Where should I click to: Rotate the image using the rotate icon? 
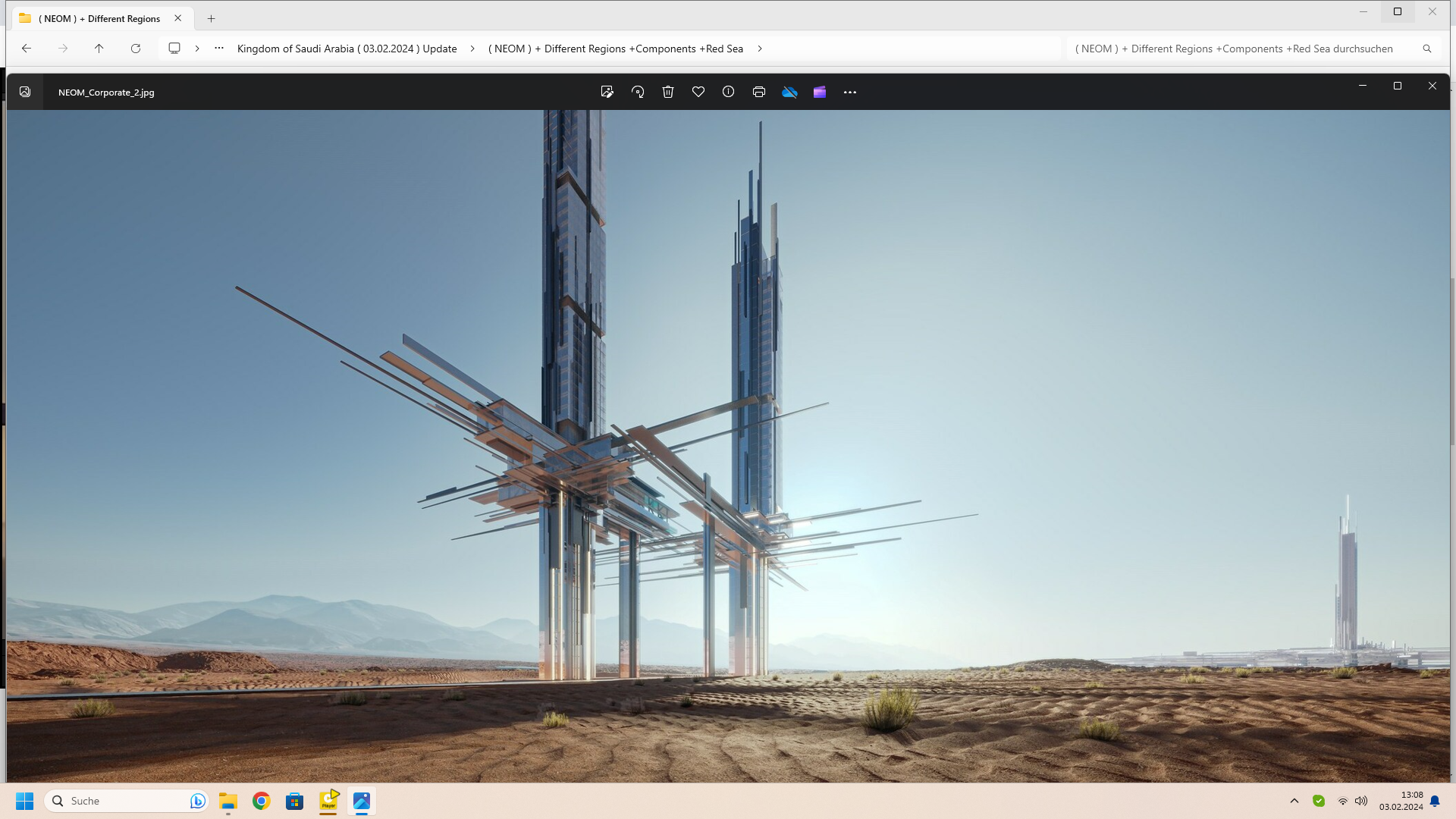(638, 92)
